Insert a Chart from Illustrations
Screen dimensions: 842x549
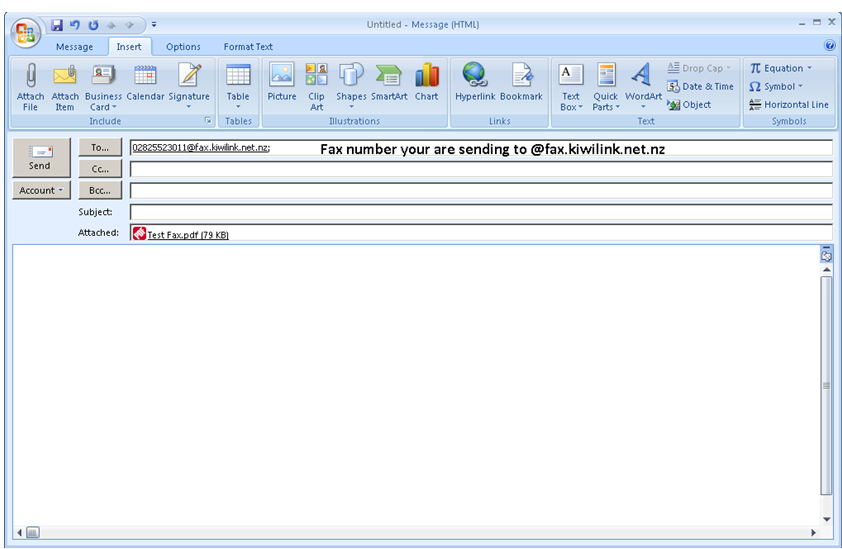point(427,76)
